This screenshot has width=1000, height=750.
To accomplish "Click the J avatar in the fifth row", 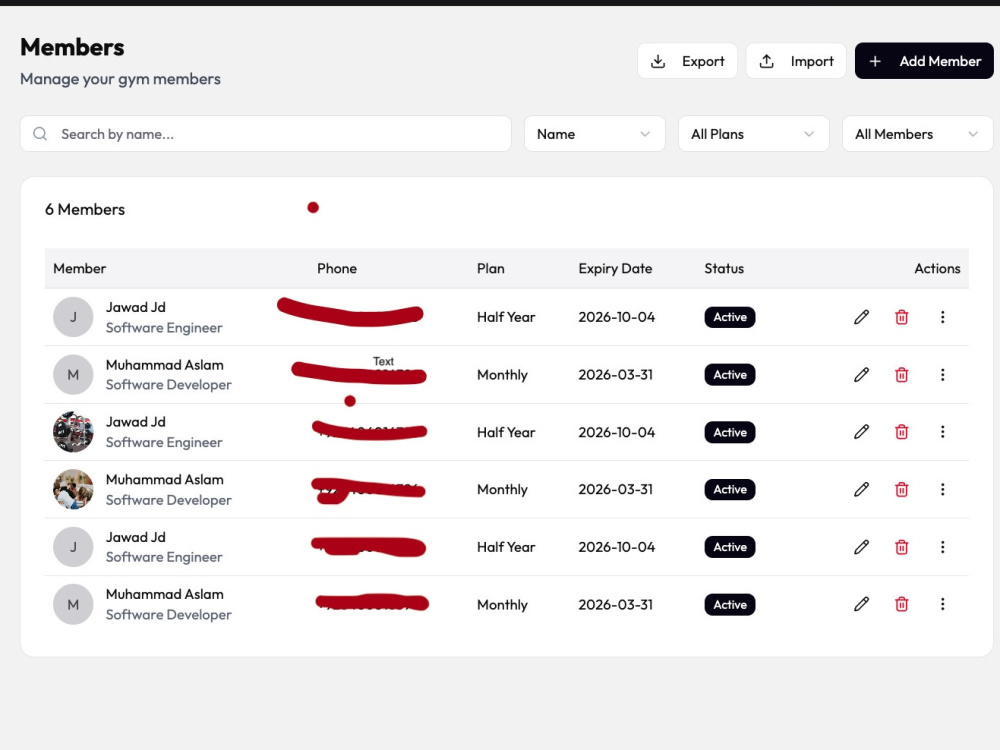I will [73, 547].
